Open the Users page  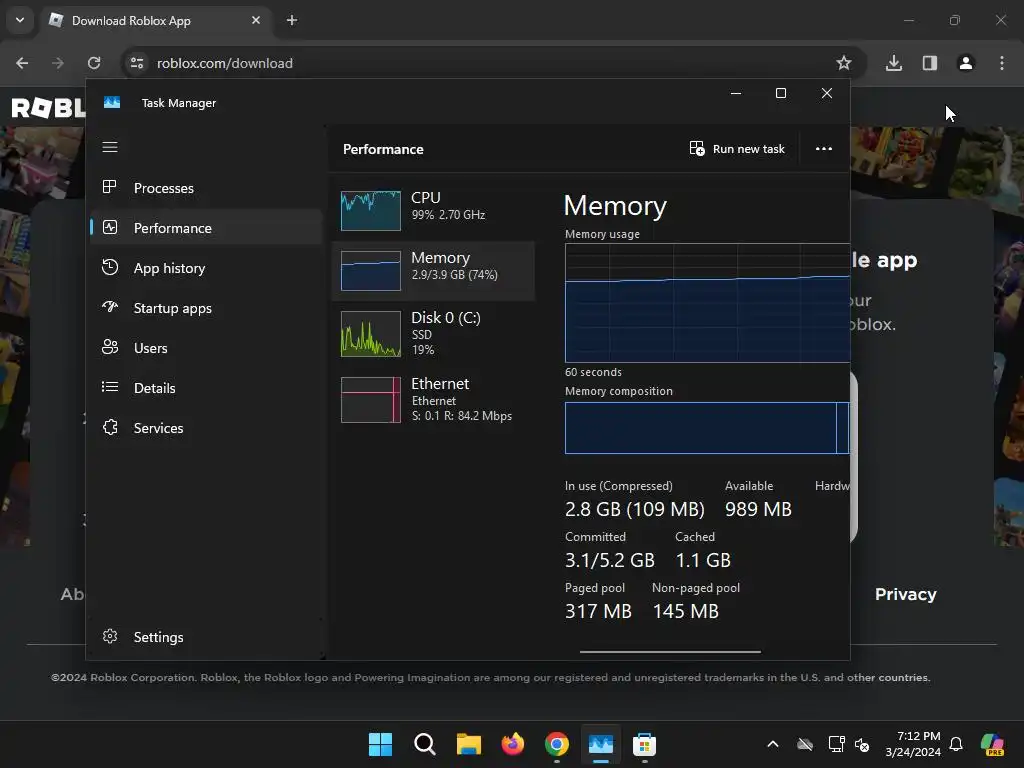[206, 348]
